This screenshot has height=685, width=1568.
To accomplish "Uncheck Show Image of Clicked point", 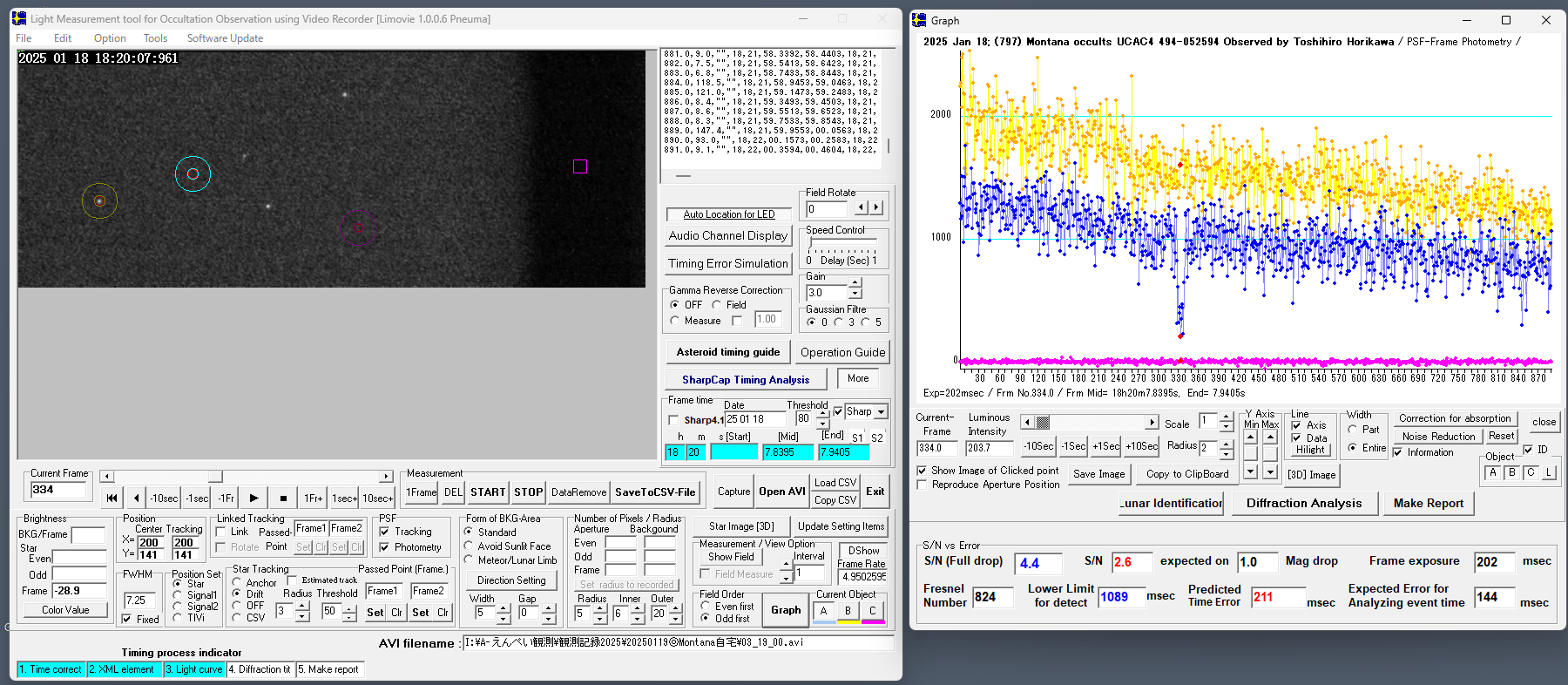I will (922, 471).
